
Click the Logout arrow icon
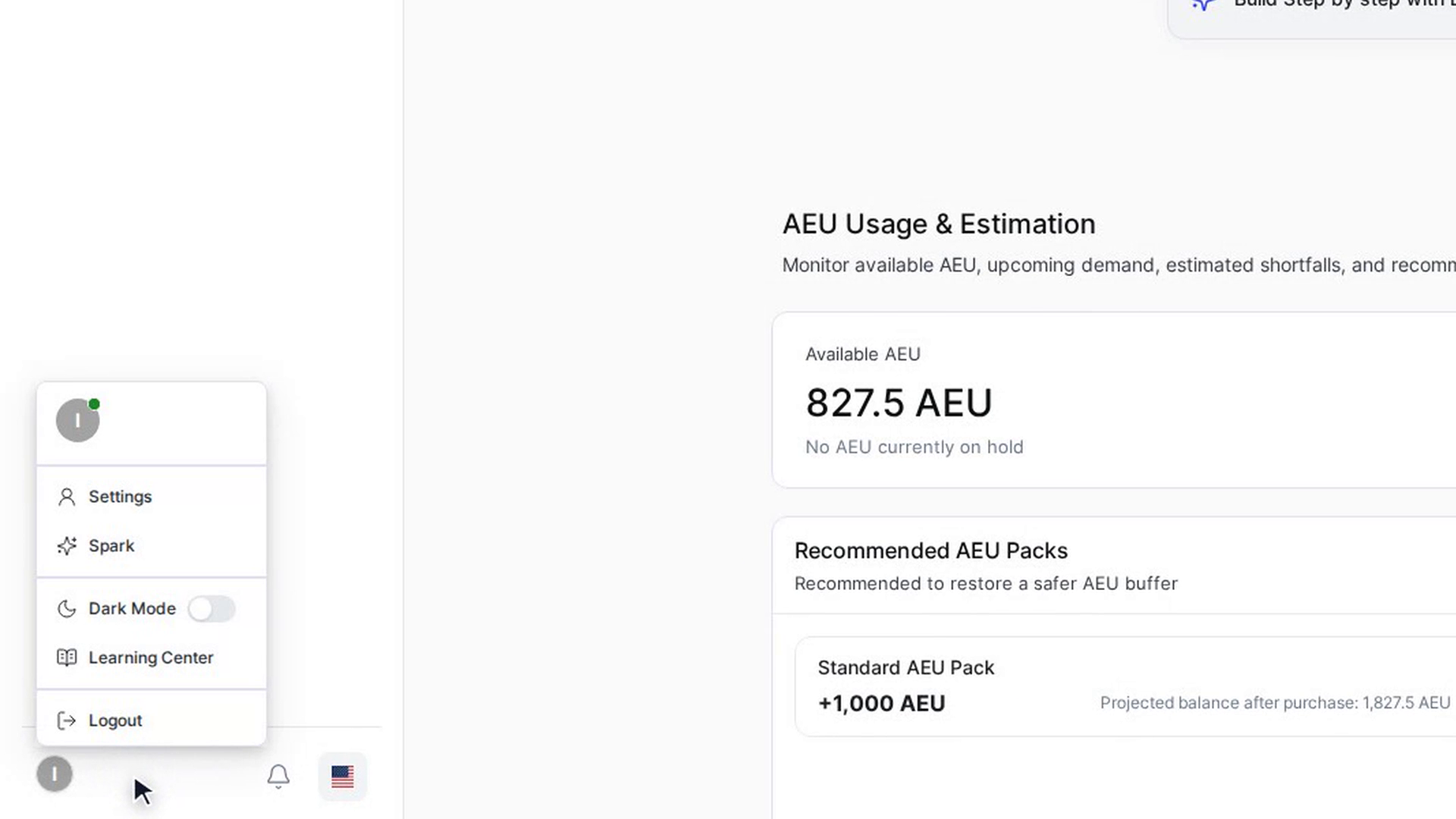pos(67,720)
